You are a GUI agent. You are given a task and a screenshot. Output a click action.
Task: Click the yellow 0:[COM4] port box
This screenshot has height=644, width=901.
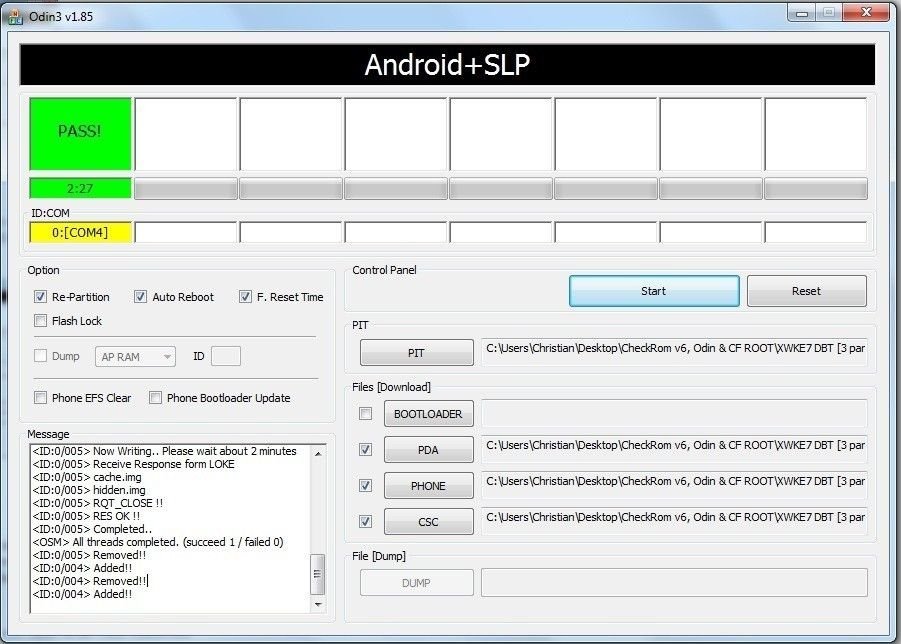point(80,233)
